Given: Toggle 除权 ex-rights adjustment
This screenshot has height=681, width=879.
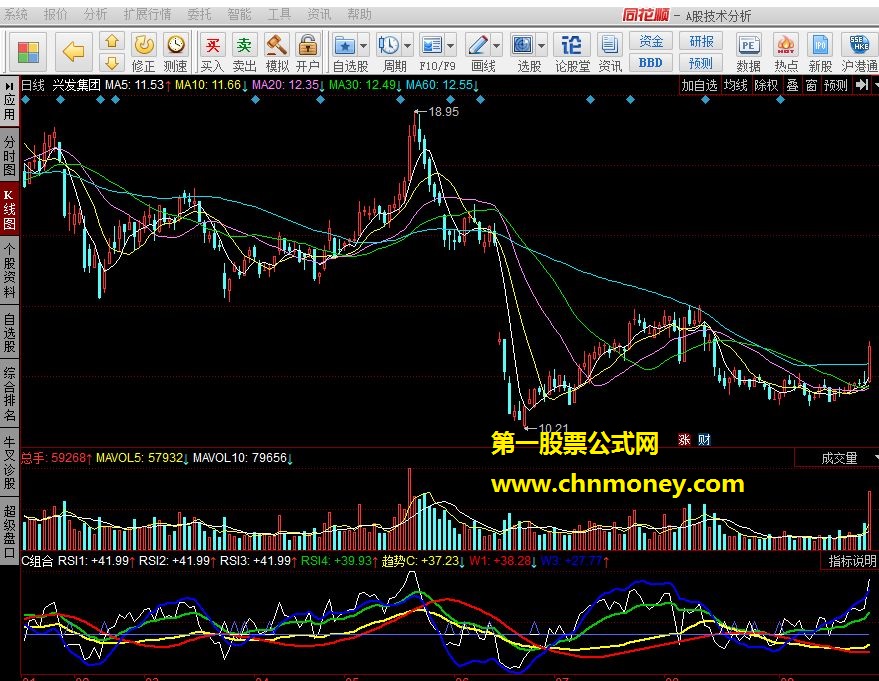Looking at the screenshot, I should pyautogui.click(x=766, y=85).
